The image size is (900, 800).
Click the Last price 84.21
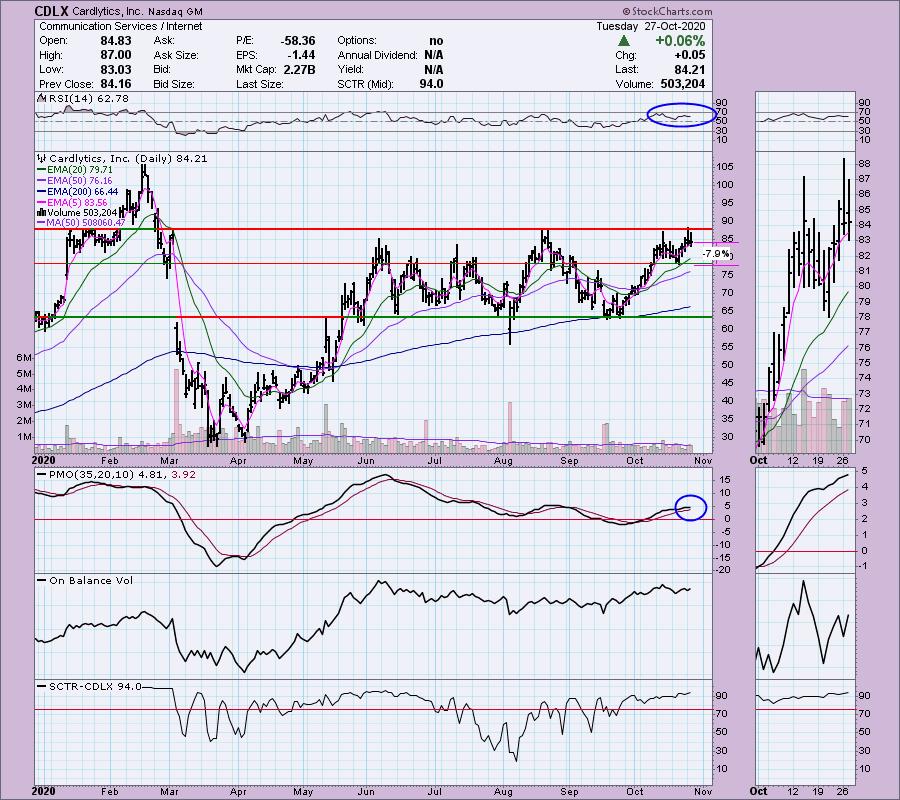pos(690,69)
